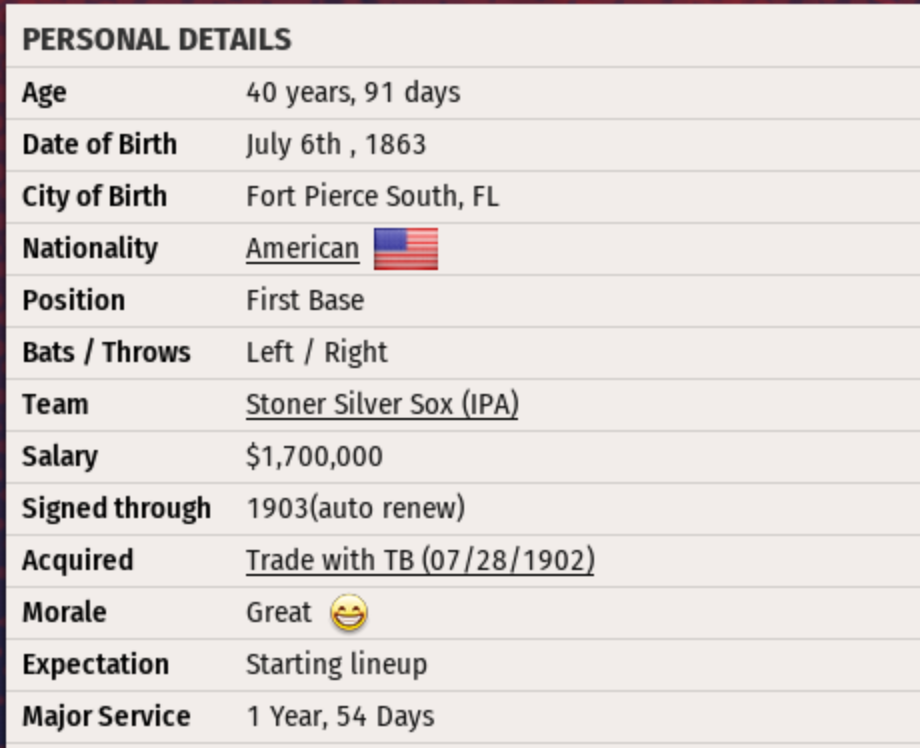Select the $1,700,000 salary value

pyautogui.click(x=314, y=457)
